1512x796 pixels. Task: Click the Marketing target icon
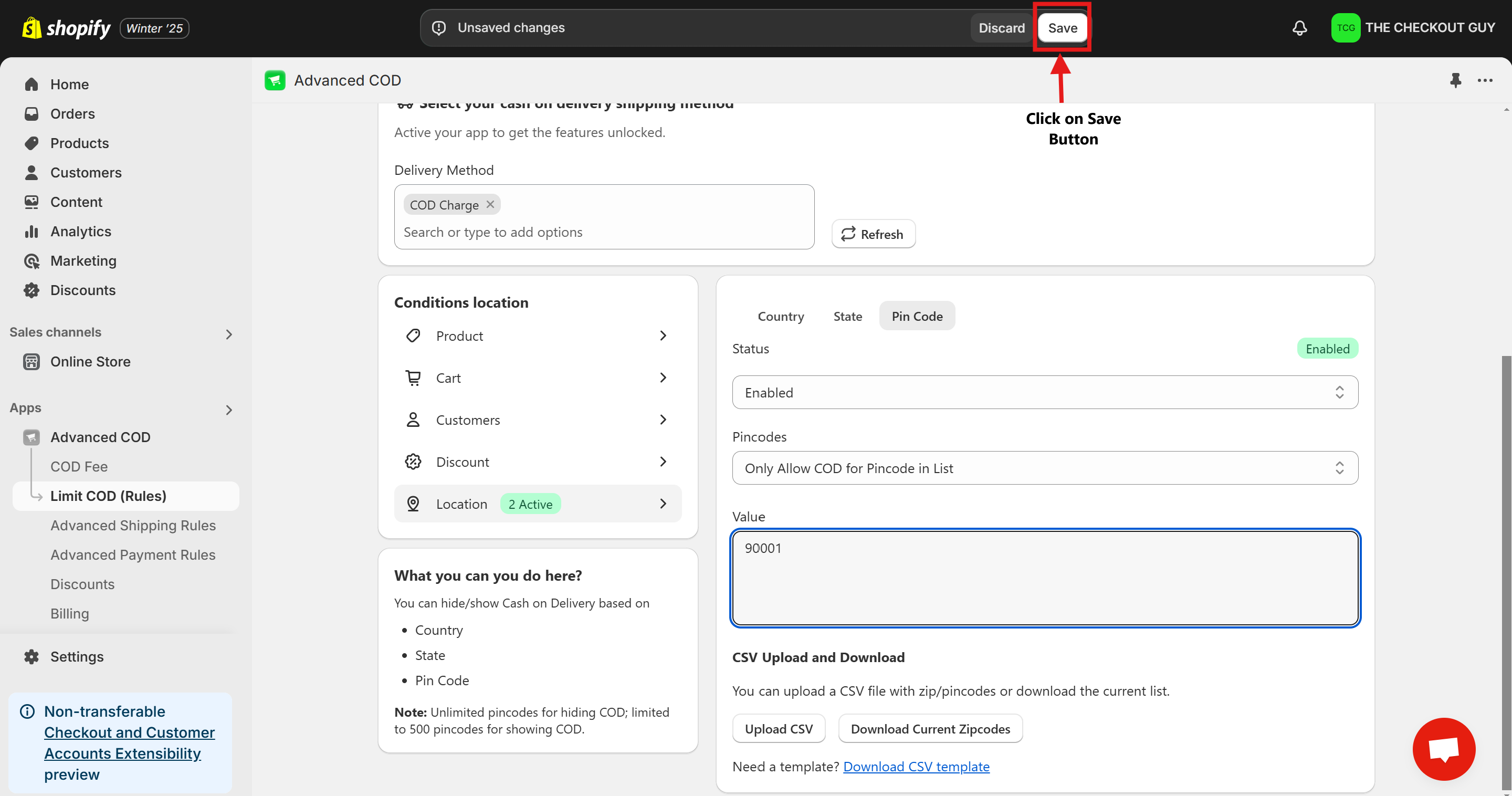(31, 260)
